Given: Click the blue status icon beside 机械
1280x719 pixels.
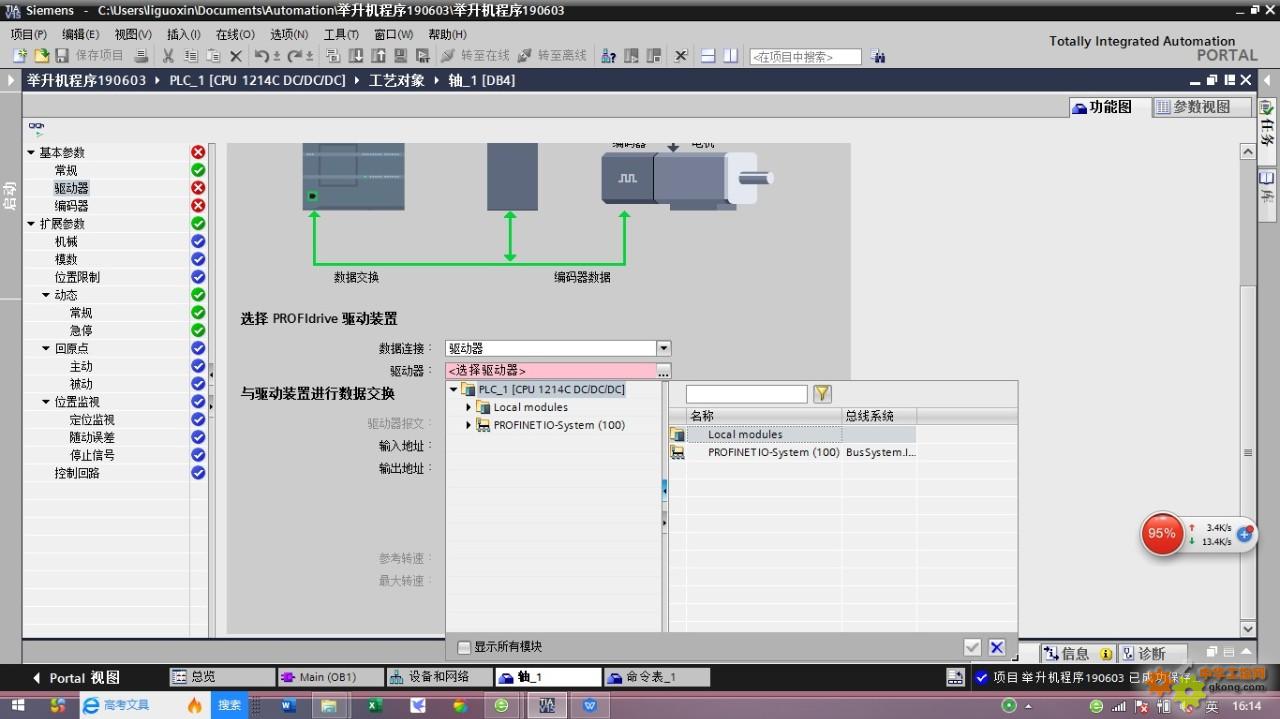Looking at the screenshot, I should (x=198, y=241).
